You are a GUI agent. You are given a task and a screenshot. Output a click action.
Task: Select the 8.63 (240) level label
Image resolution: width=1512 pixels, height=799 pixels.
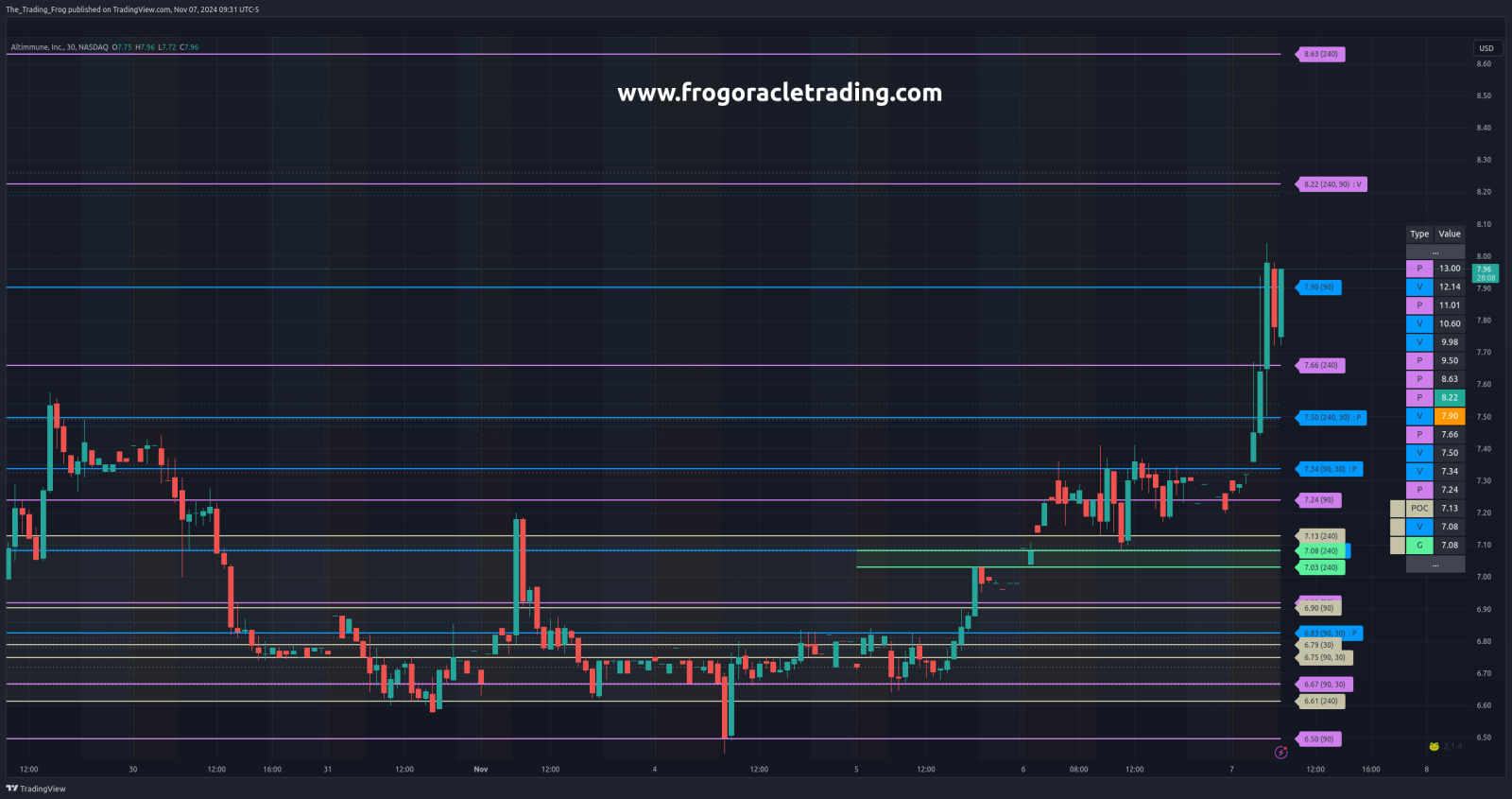tap(1321, 54)
